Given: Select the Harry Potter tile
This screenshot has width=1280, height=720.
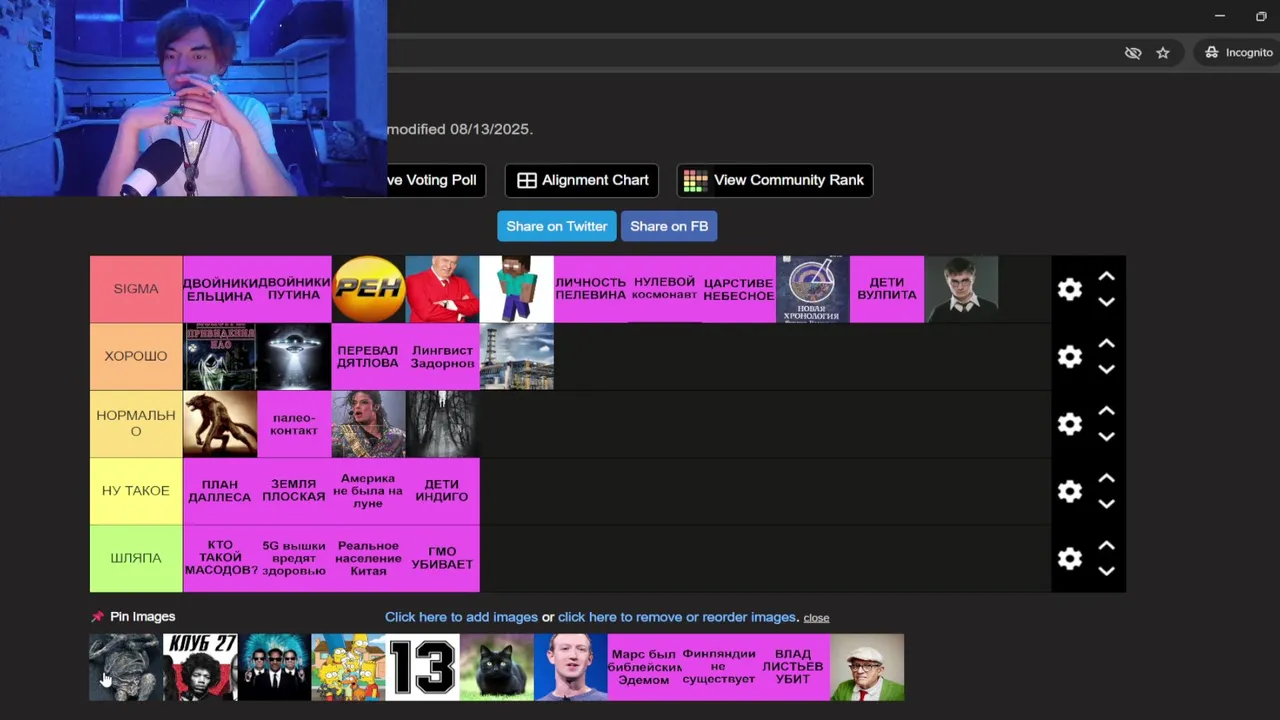Looking at the screenshot, I should tap(961, 289).
